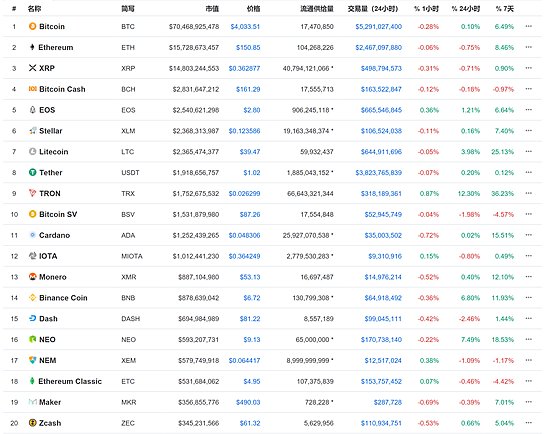Image resolution: width=553 pixels, height=434 pixels.
Task: Sort by the 市值 column header
Action: [x=212, y=8]
